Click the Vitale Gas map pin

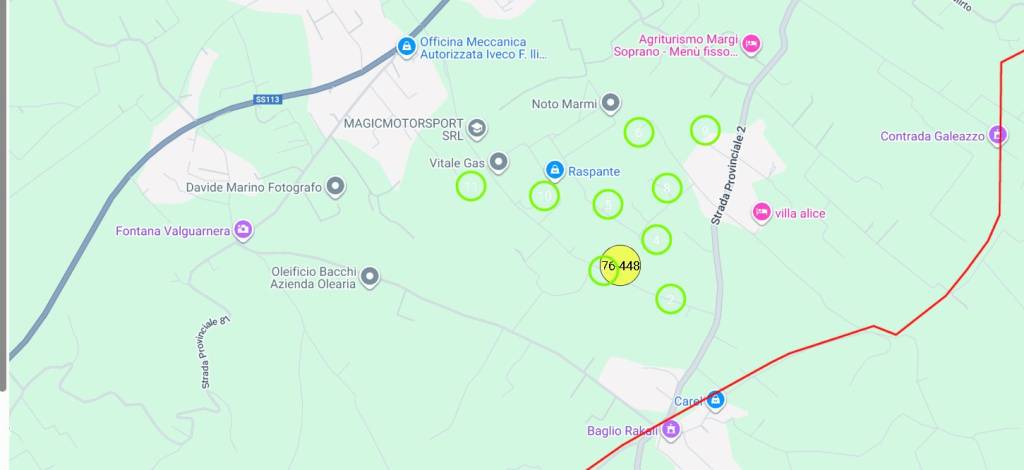(x=498, y=162)
